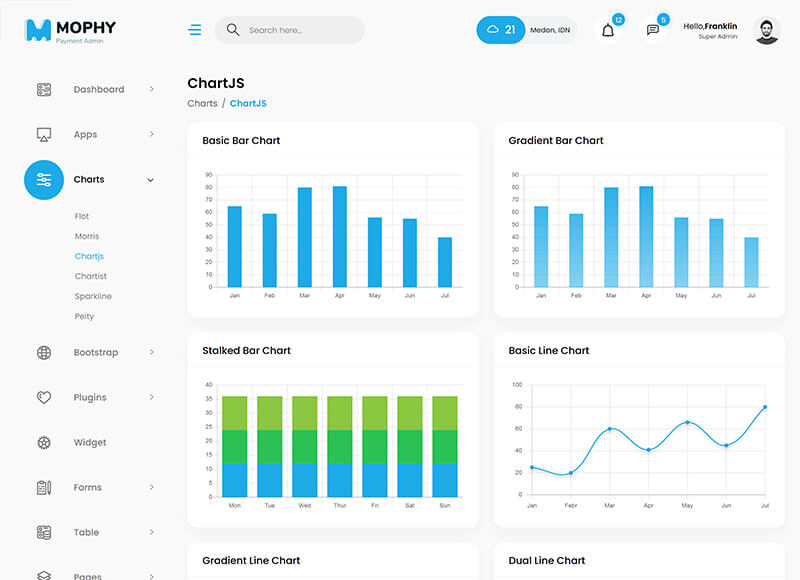Click the Charts breadcrumb link

coord(202,104)
